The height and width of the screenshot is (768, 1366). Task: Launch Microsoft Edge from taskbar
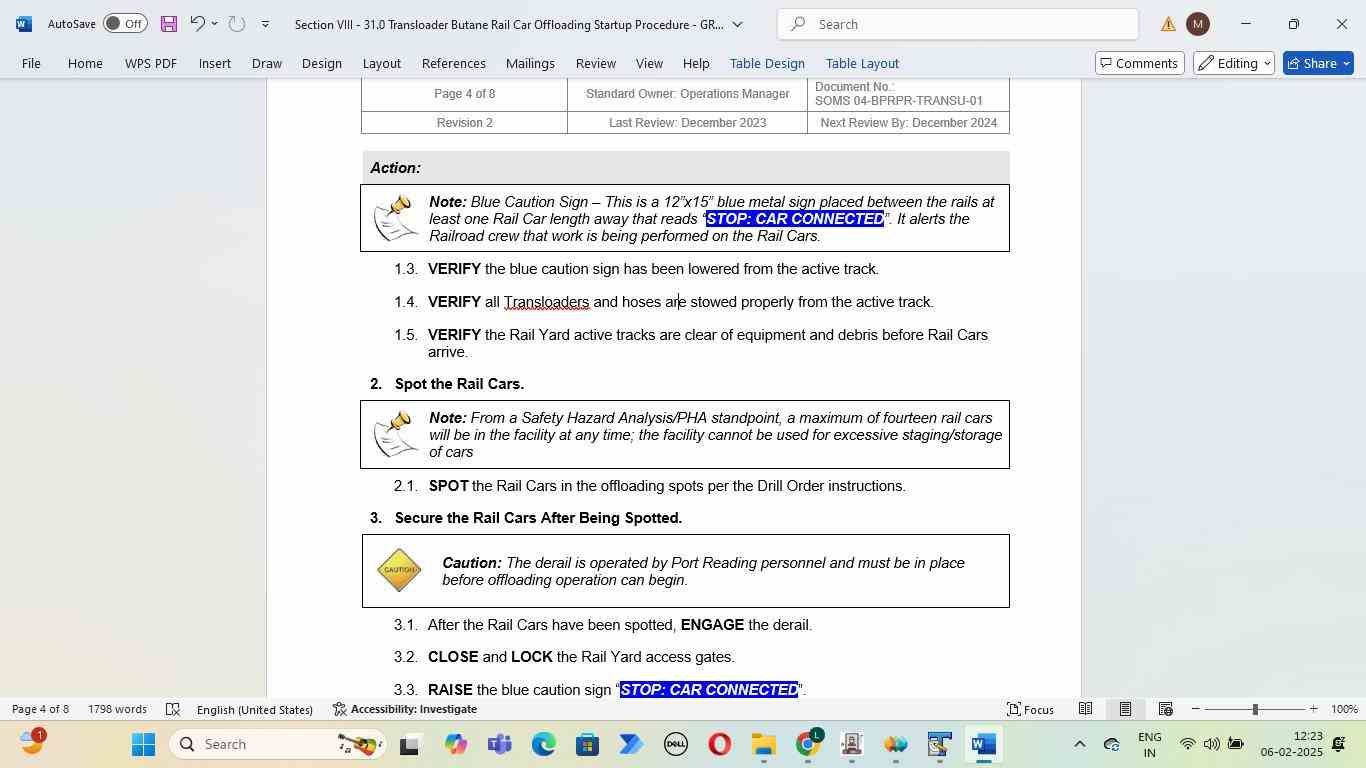[x=543, y=744]
